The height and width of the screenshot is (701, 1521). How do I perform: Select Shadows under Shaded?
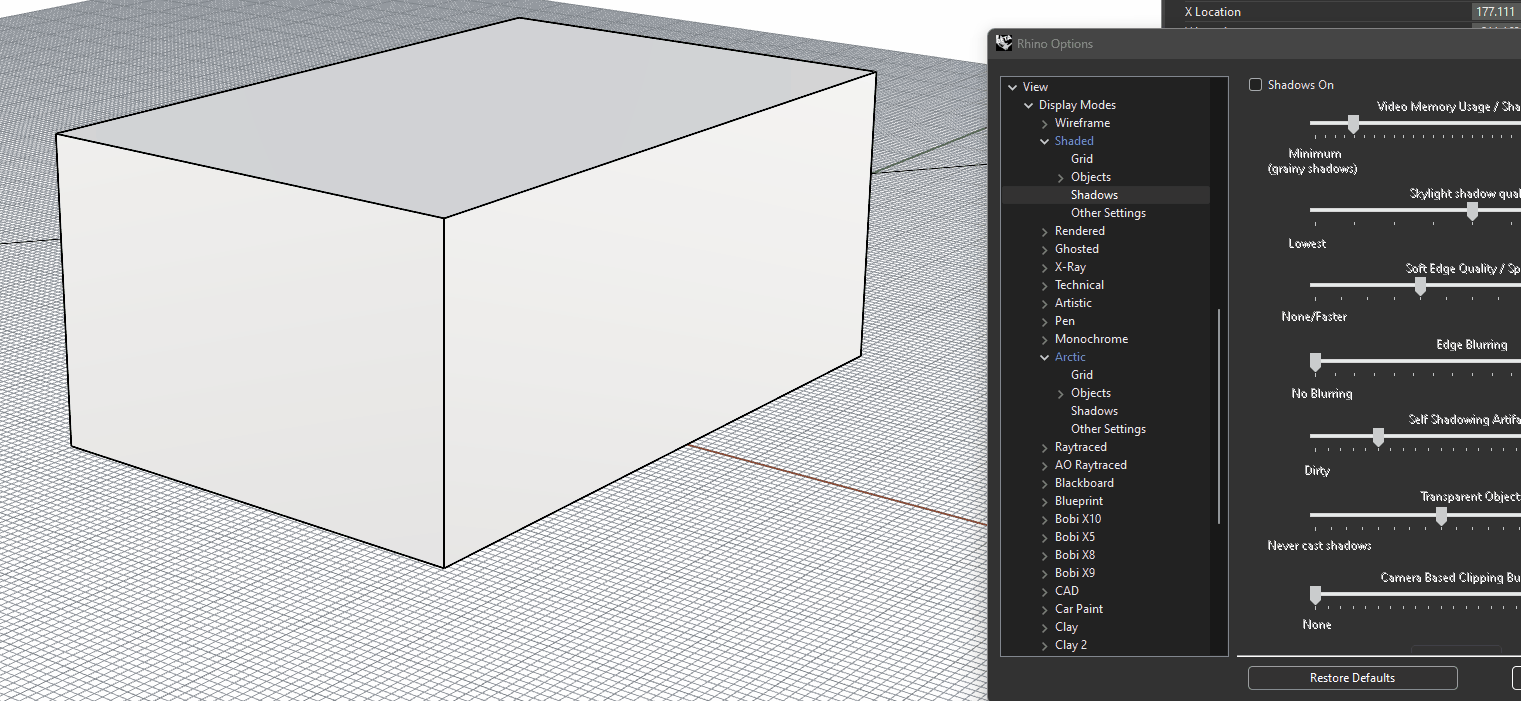point(1094,195)
